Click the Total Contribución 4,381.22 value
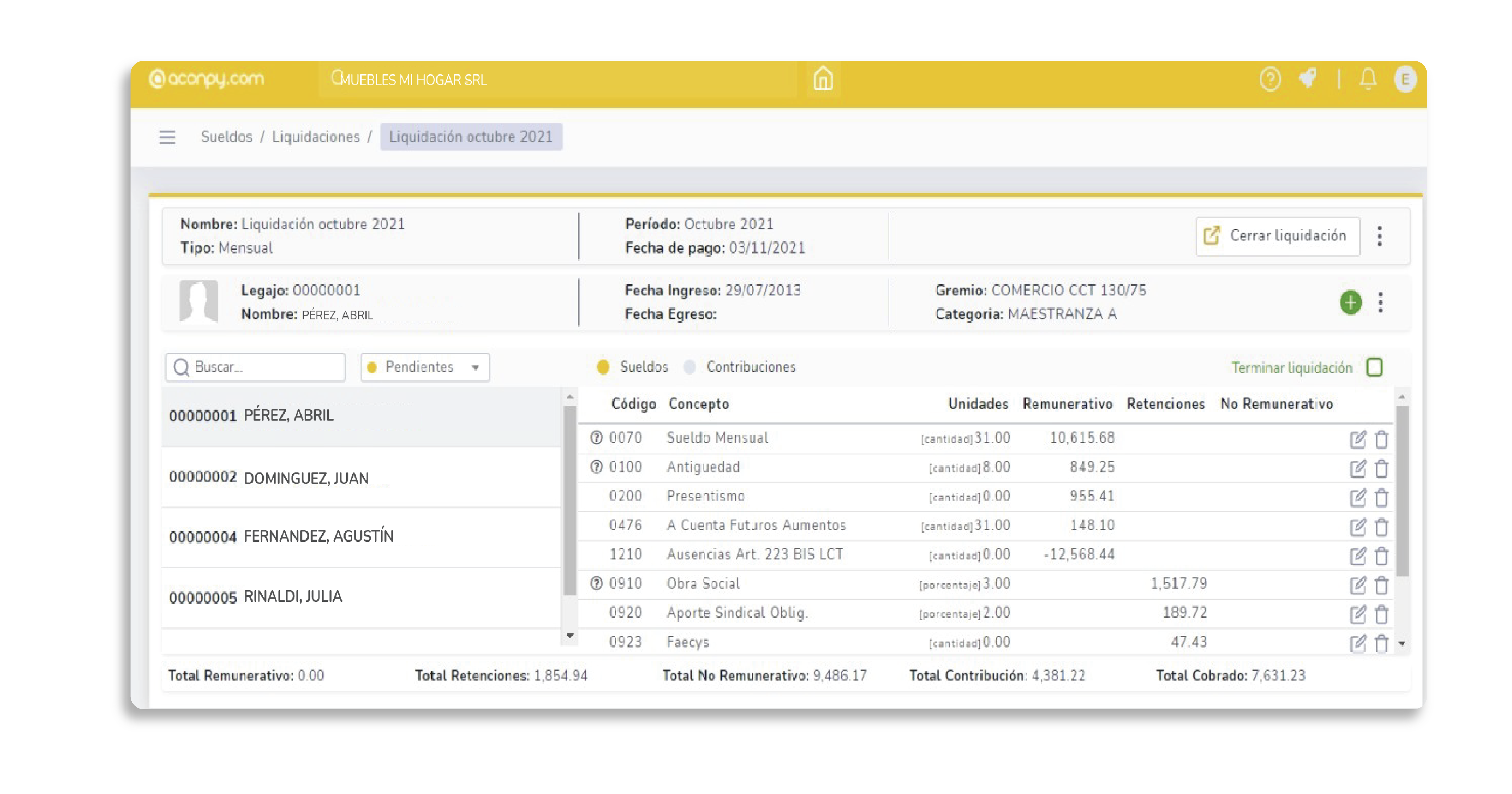1512x794 pixels. point(1058,676)
